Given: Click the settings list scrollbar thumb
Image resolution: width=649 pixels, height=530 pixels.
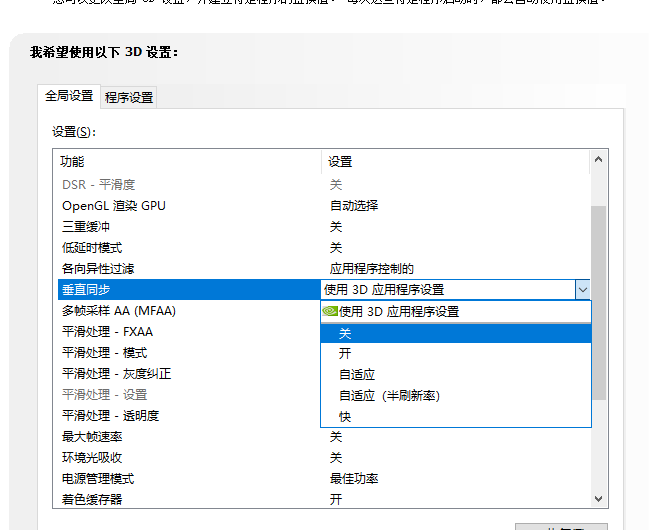Looking at the screenshot, I should point(599,303).
